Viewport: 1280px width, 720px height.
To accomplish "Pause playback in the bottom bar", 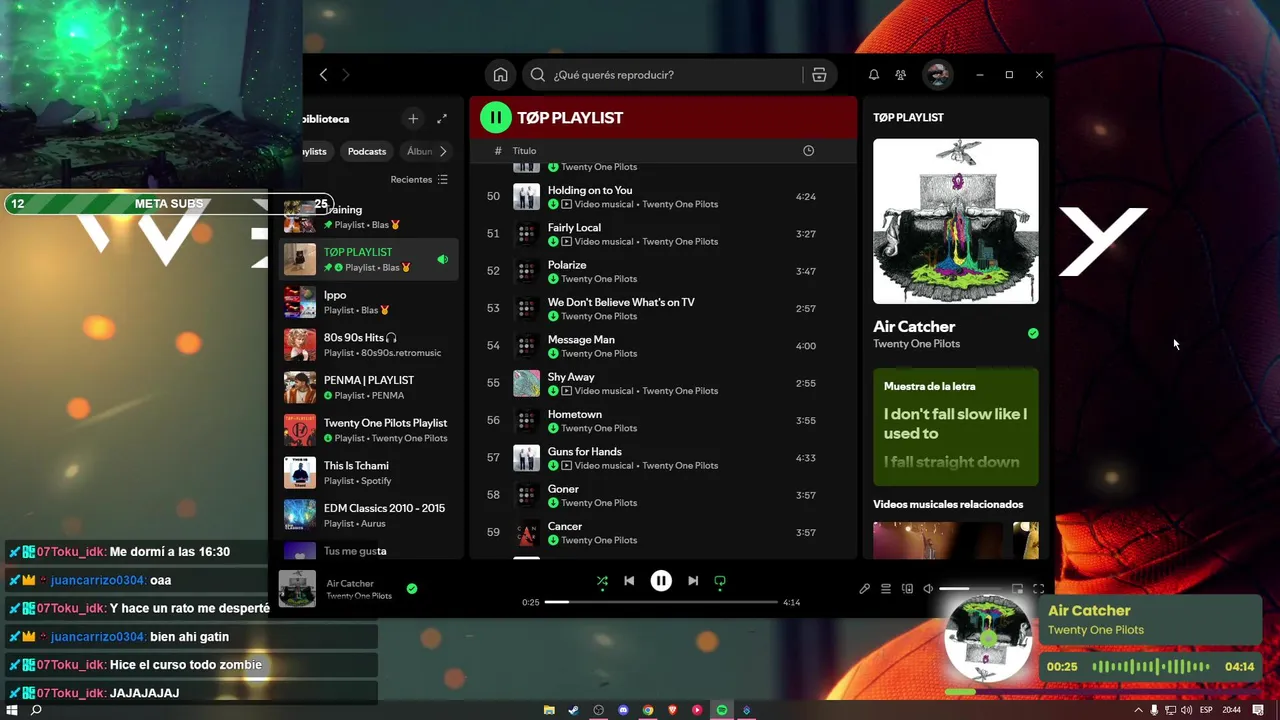I will (x=661, y=581).
